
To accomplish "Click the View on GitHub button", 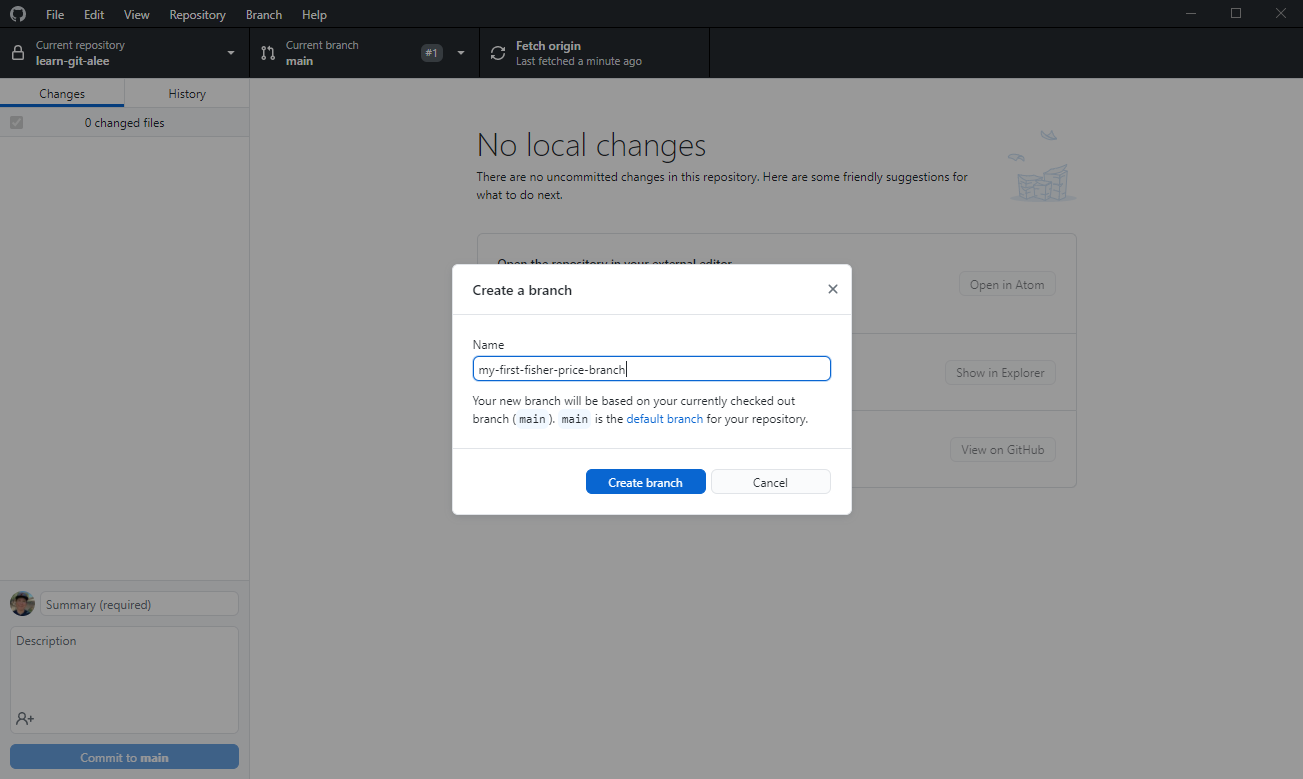I will [1002, 449].
